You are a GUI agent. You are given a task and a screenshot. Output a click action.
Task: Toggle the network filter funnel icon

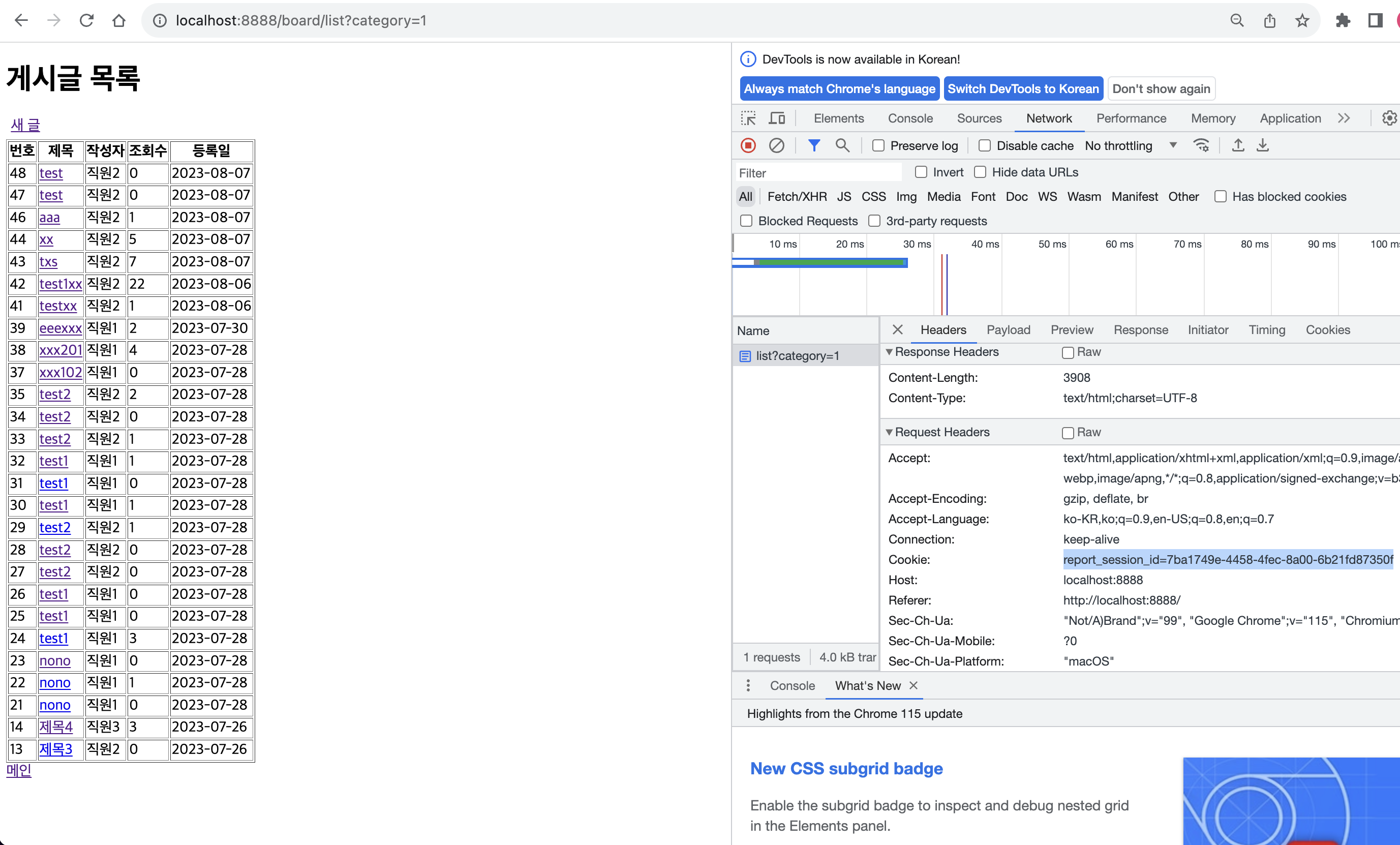click(x=814, y=145)
